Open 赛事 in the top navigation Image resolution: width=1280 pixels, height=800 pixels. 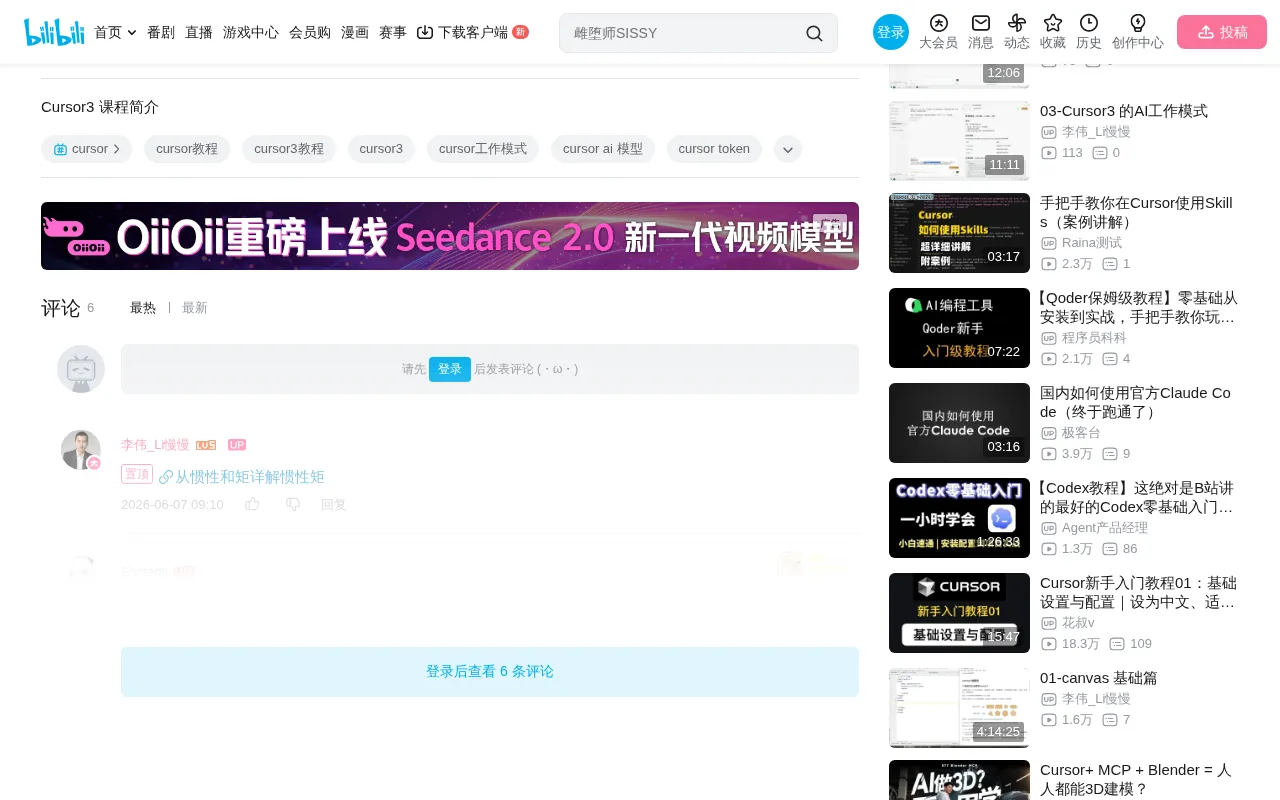pyautogui.click(x=393, y=32)
